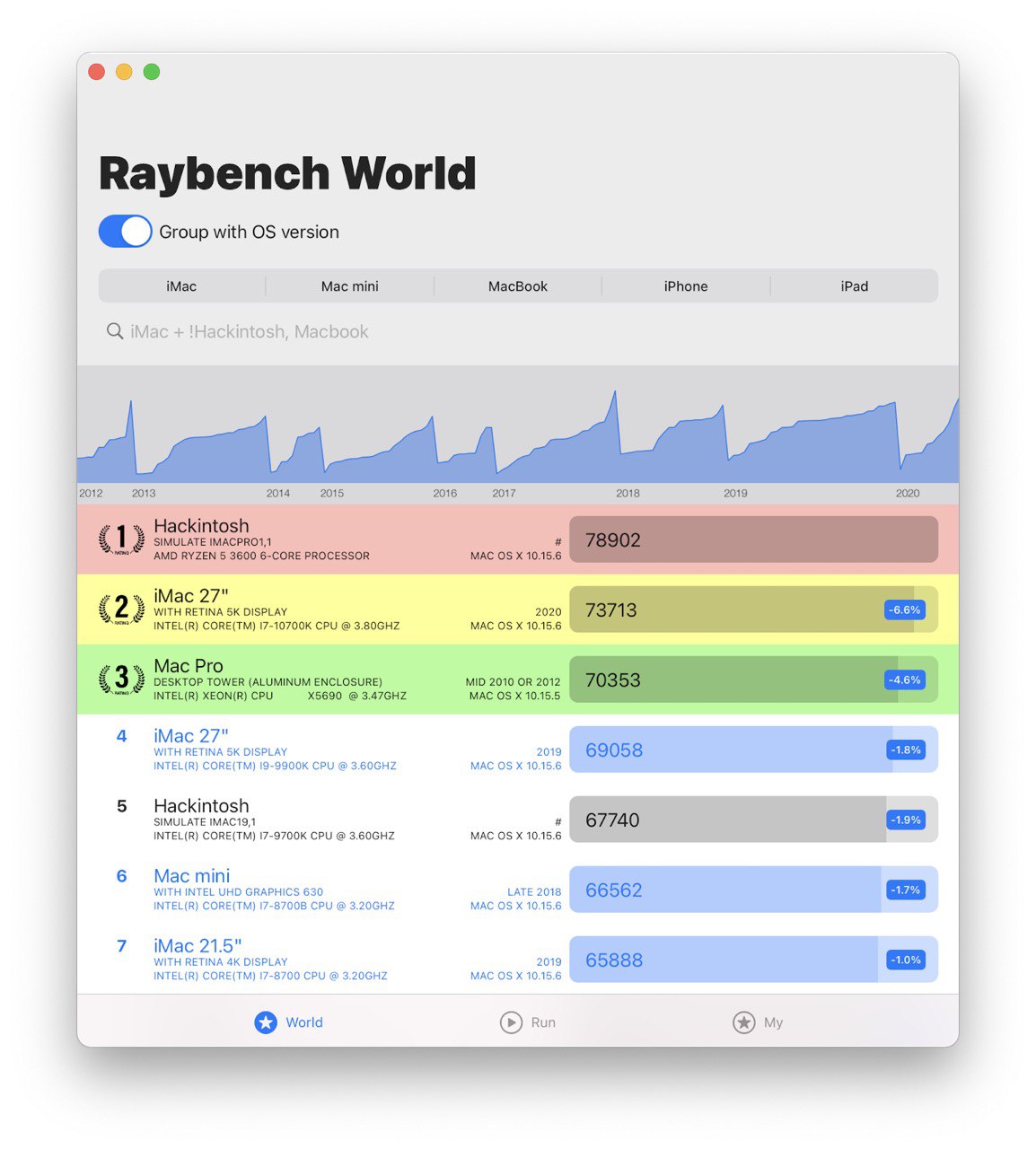
Task: Click LATE 2018 label
Action: 534,892
